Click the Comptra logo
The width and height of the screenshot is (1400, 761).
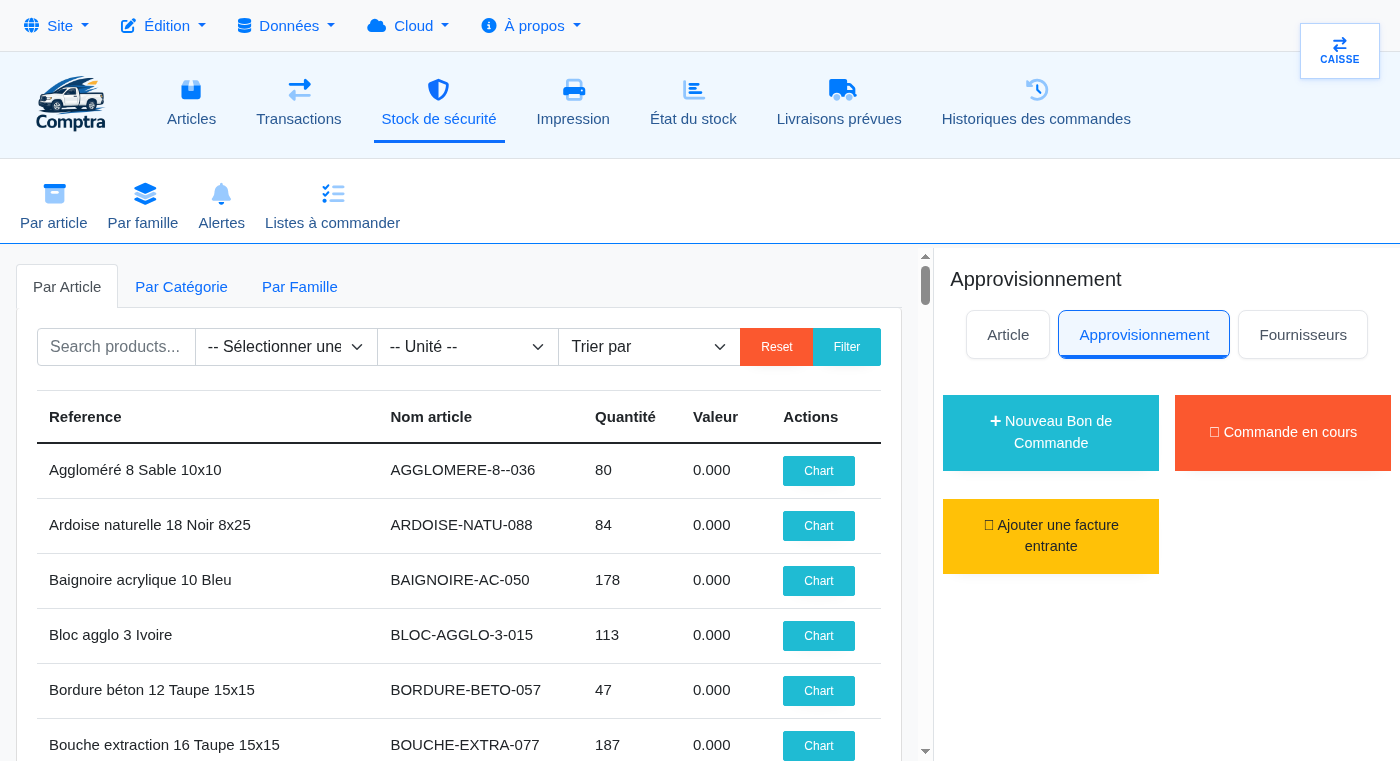click(x=70, y=104)
